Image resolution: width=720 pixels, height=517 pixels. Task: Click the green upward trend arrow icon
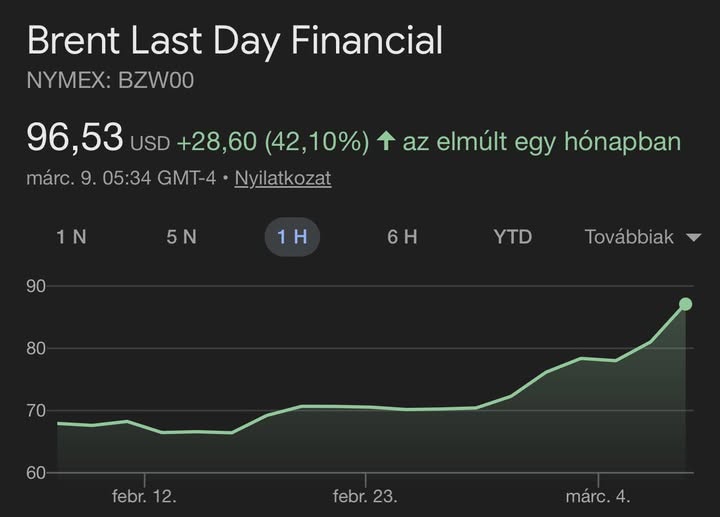click(385, 142)
